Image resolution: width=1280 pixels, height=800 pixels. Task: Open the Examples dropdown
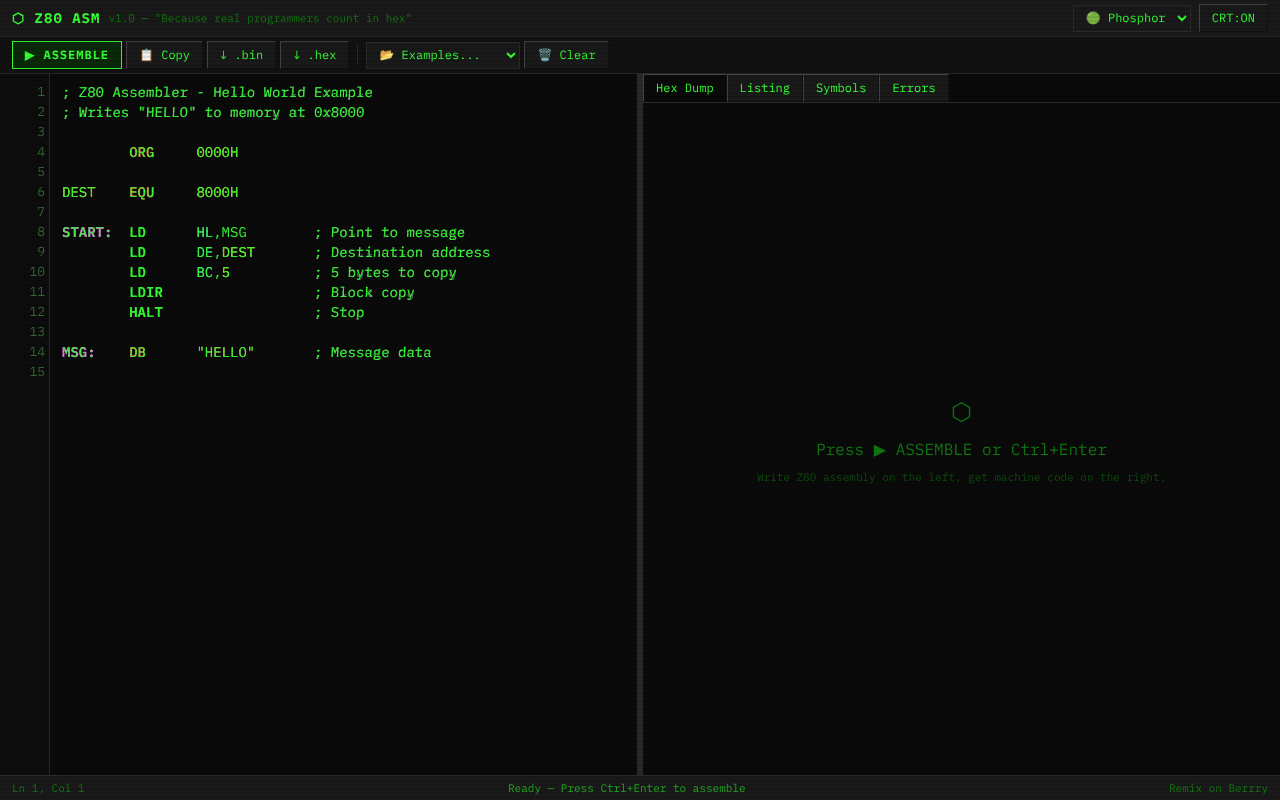pyautogui.click(x=443, y=55)
